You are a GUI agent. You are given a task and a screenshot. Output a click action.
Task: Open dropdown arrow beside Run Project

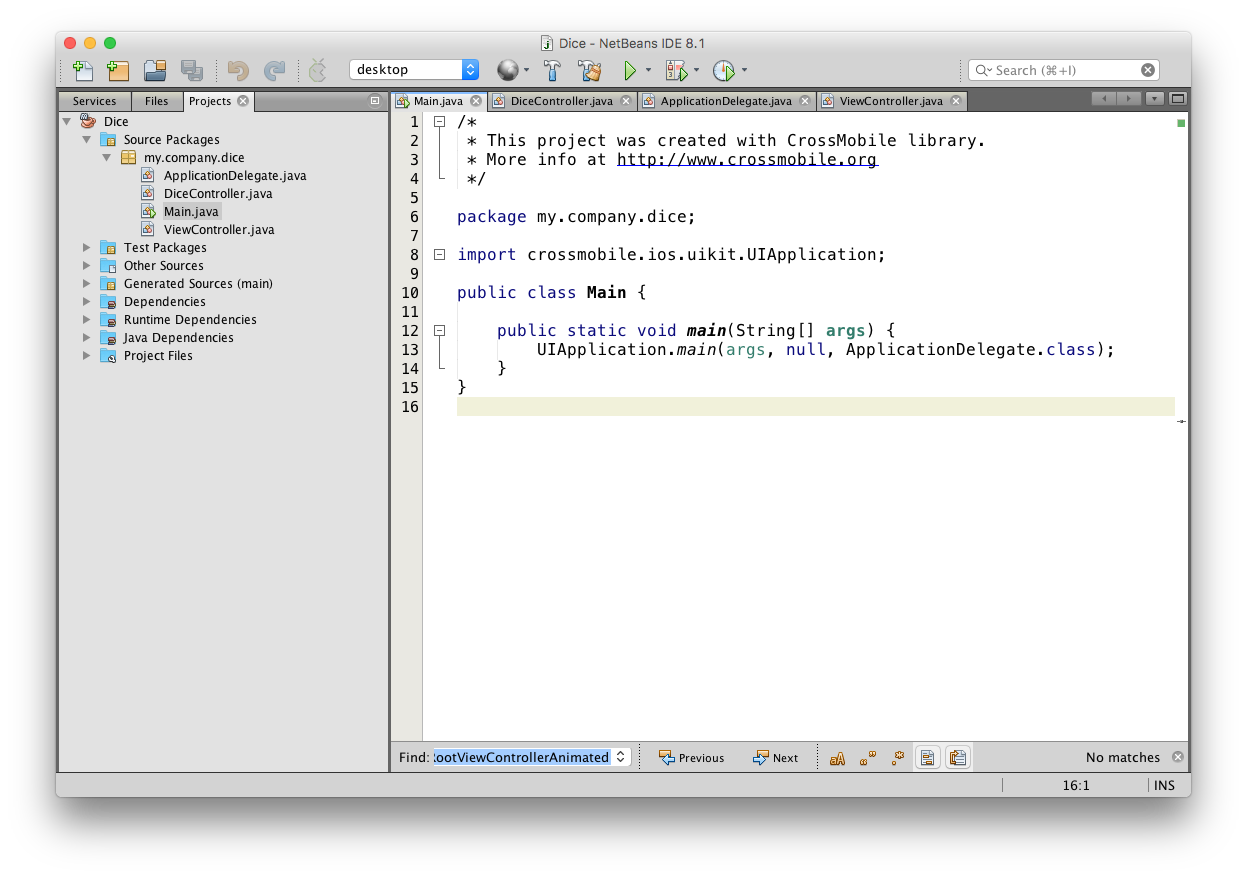point(648,70)
